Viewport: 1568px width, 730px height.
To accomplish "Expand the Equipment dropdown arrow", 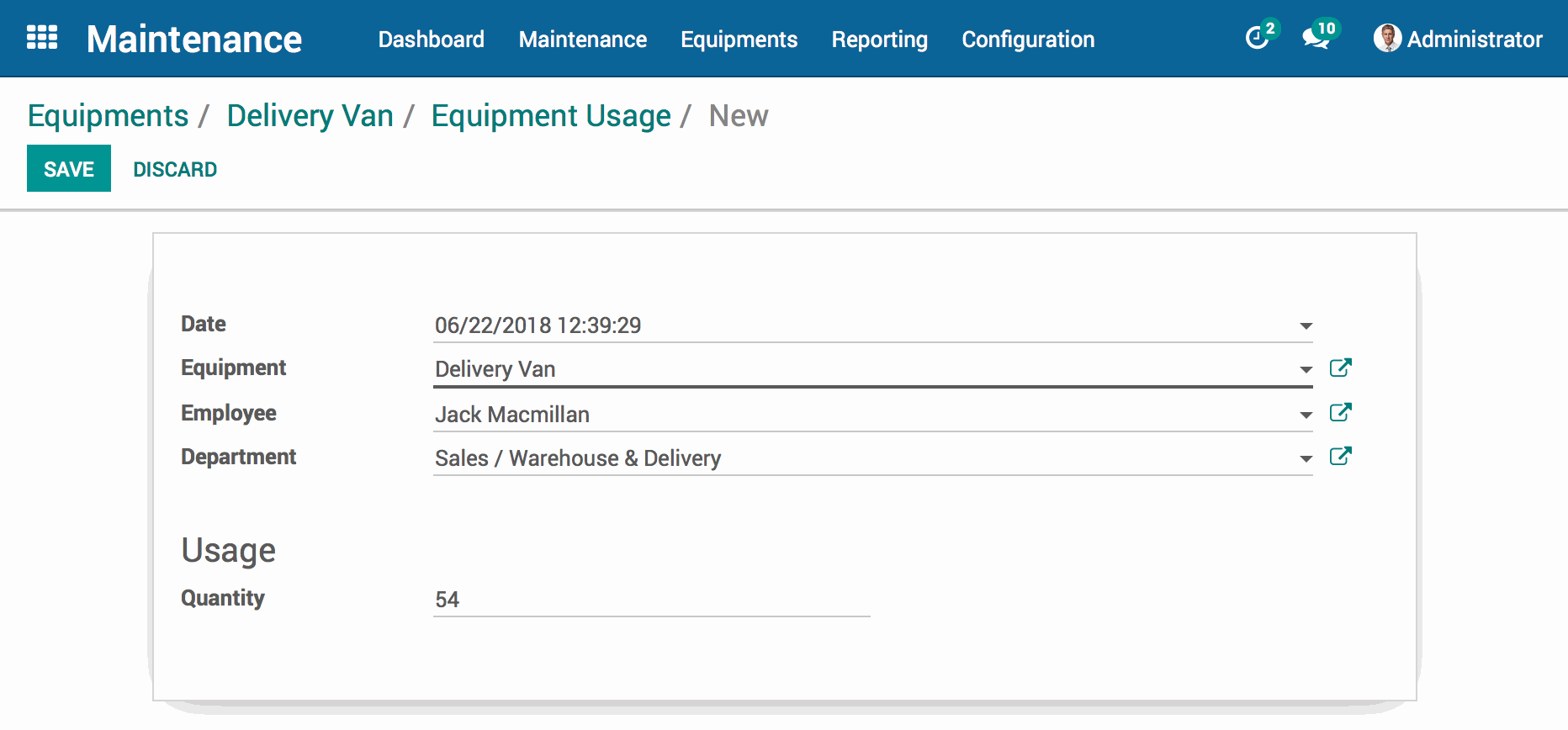I will coord(1306,370).
